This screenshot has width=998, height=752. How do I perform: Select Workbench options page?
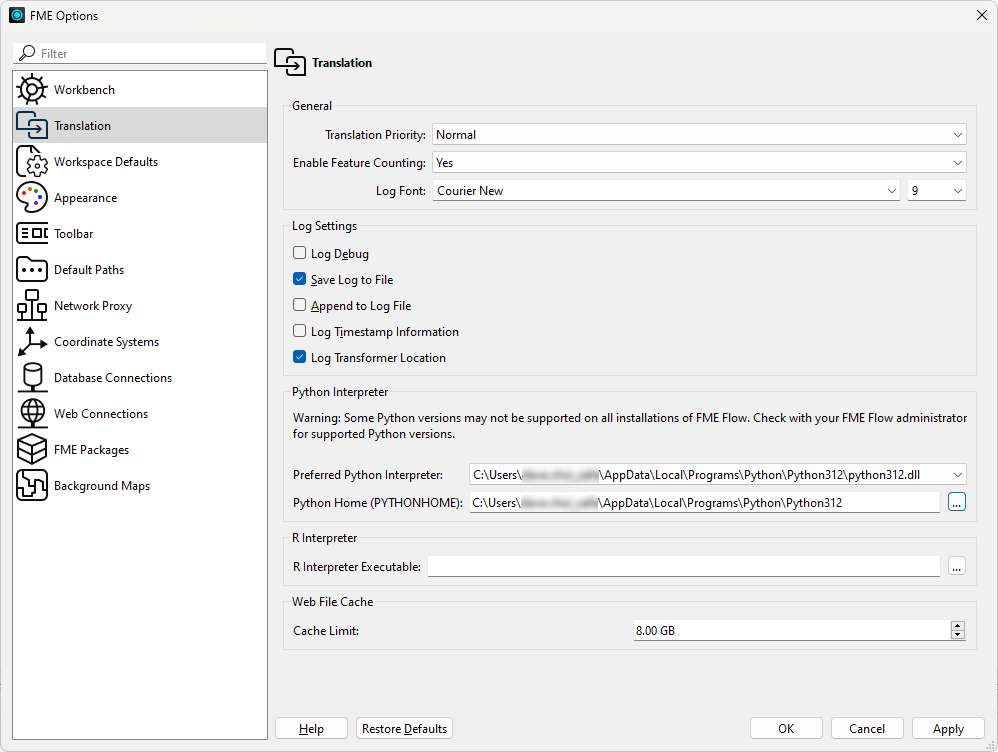click(x=140, y=89)
